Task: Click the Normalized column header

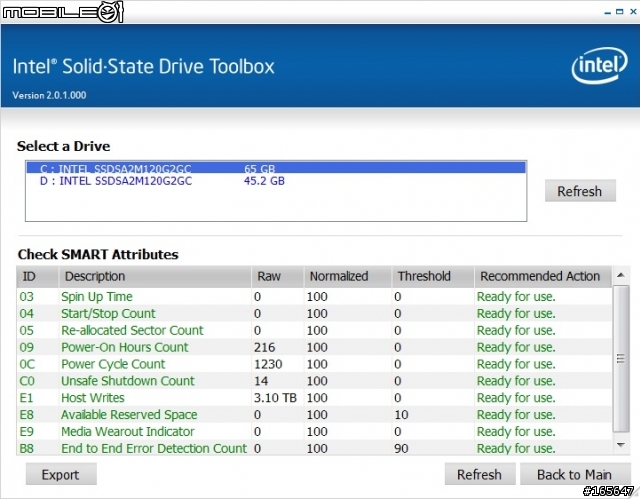Action: [346, 277]
